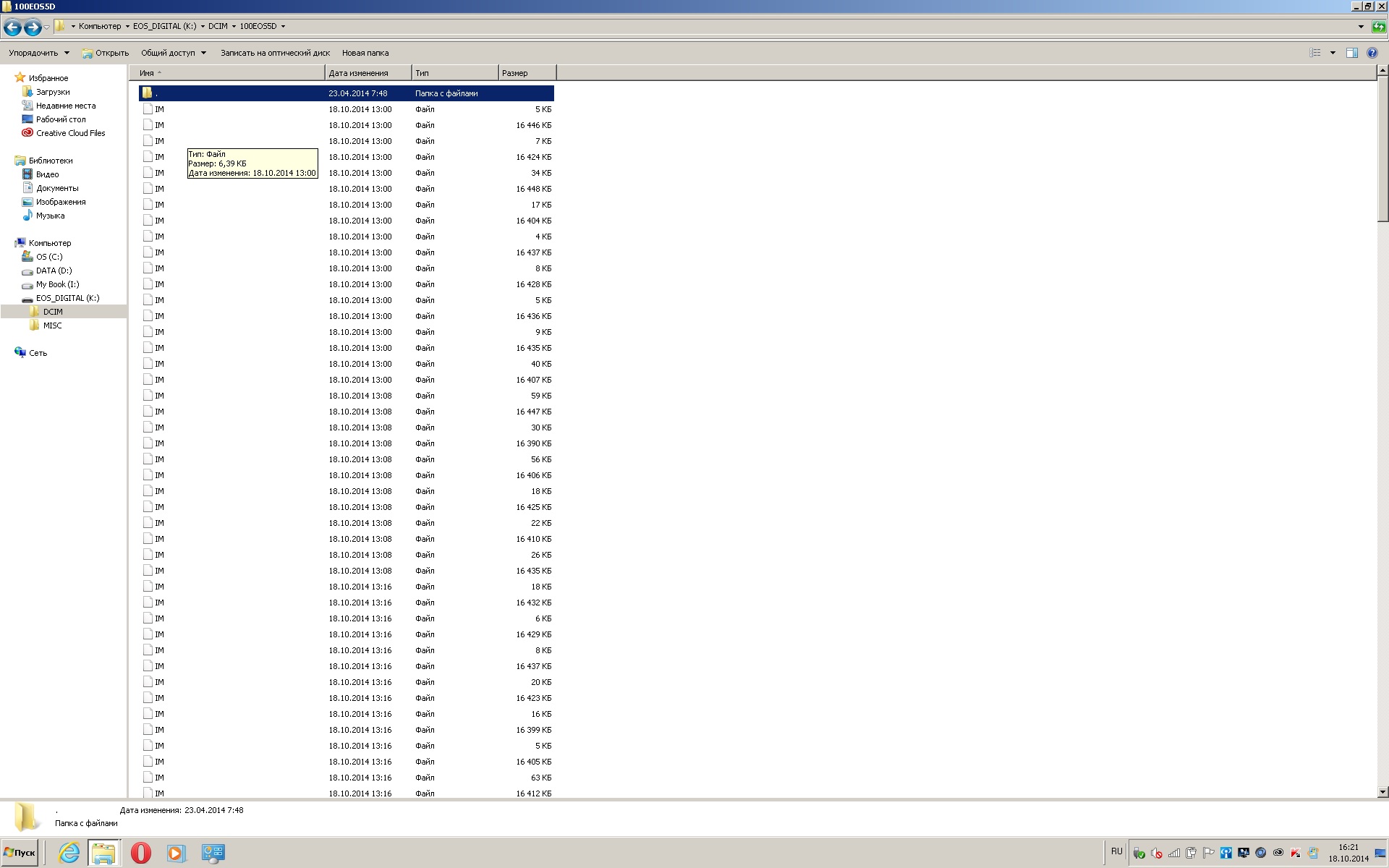This screenshot has width=1389, height=868.
Task: Toggle the preview pane icon
Action: tap(1351, 53)
